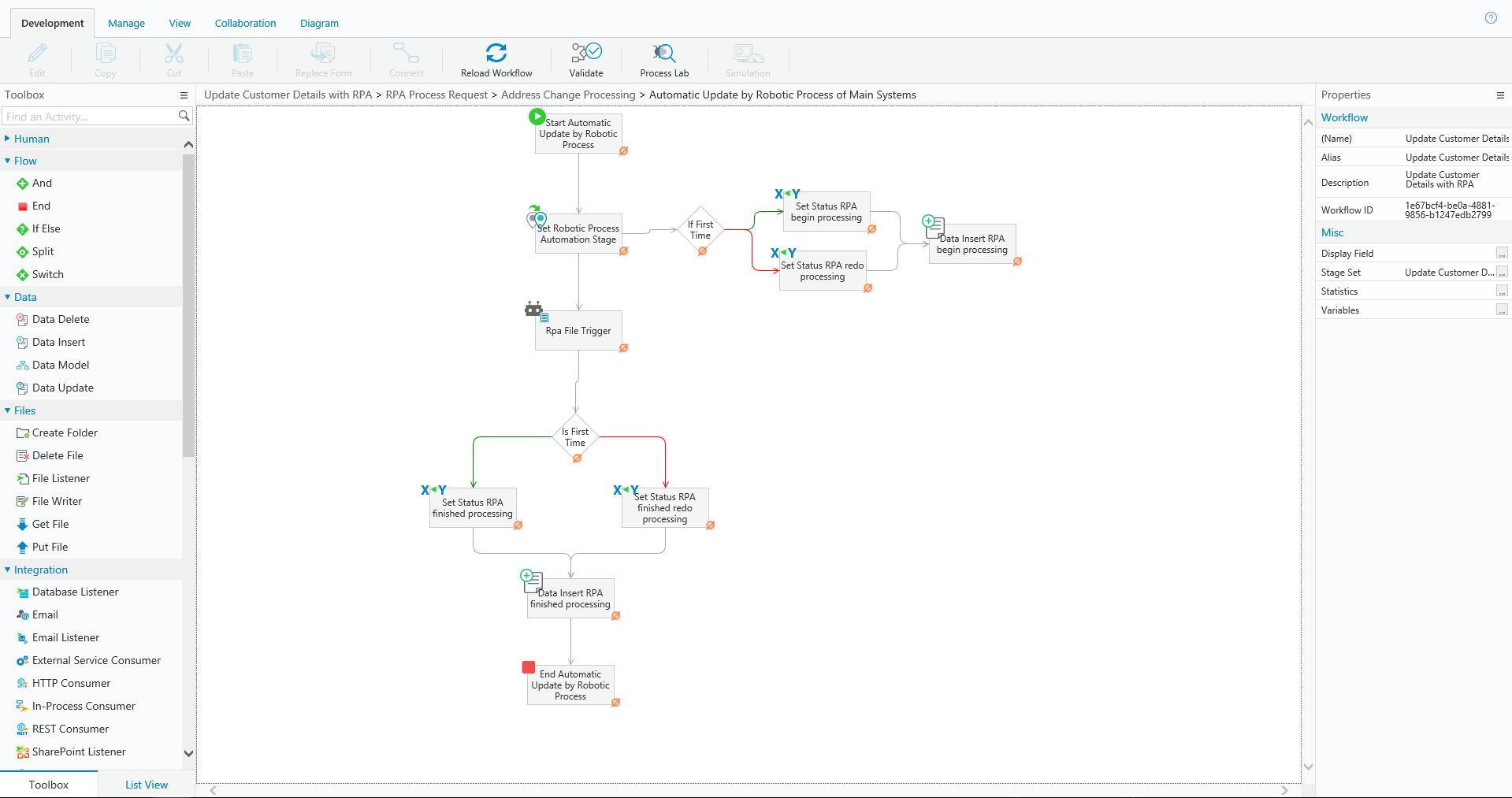Open the Statistics ellipsis editor

tap(1502, 291)
